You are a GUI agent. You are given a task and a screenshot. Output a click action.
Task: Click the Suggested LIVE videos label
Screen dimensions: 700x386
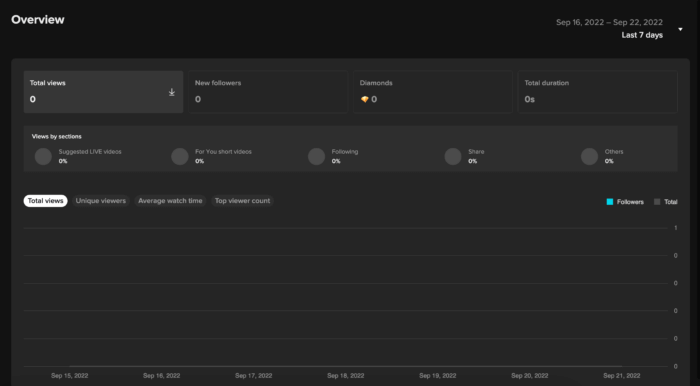(x=90, y=152)
